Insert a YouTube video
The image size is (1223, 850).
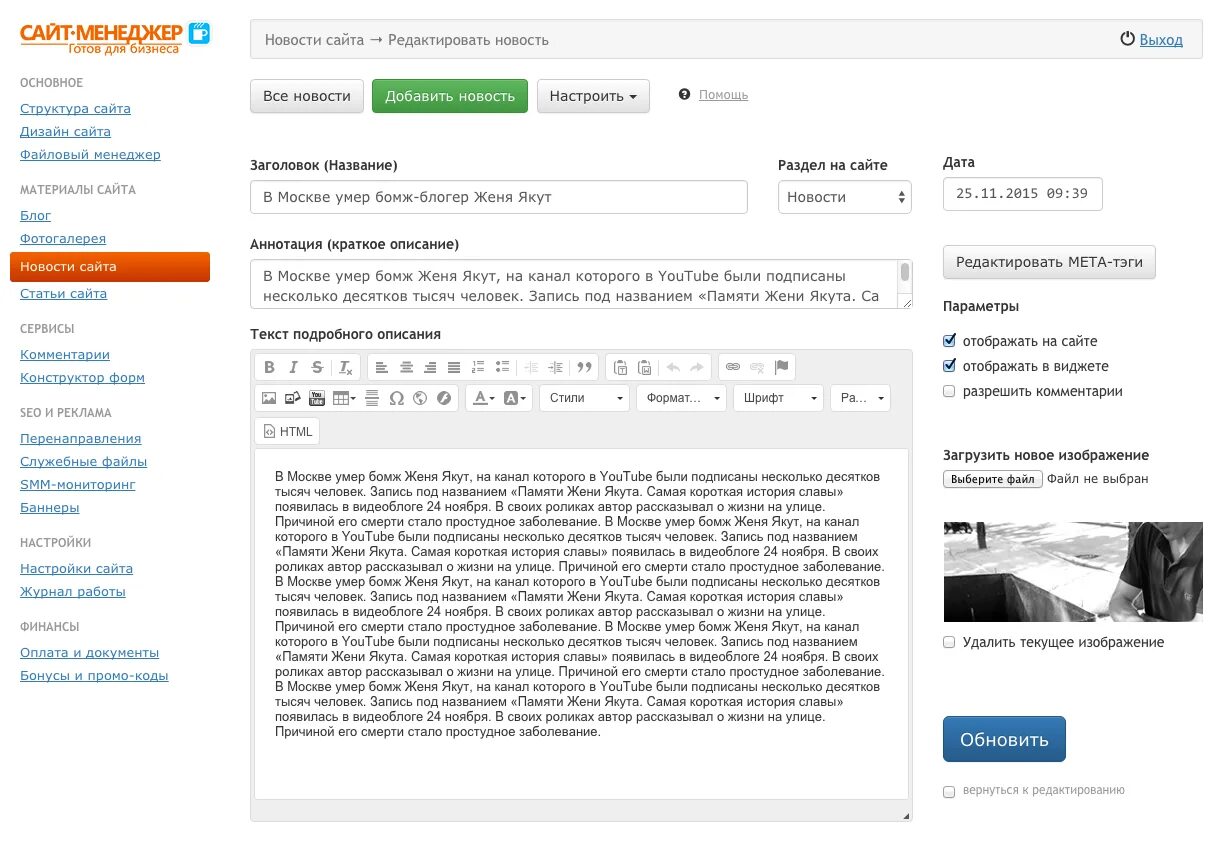[x=317, y=398]
